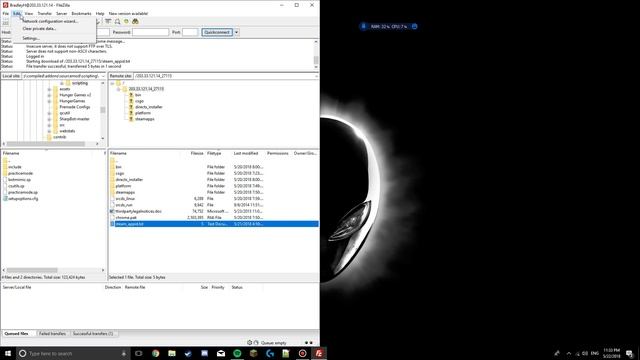
Task: Switch to the Queued files tab
Action: (16, 333)
